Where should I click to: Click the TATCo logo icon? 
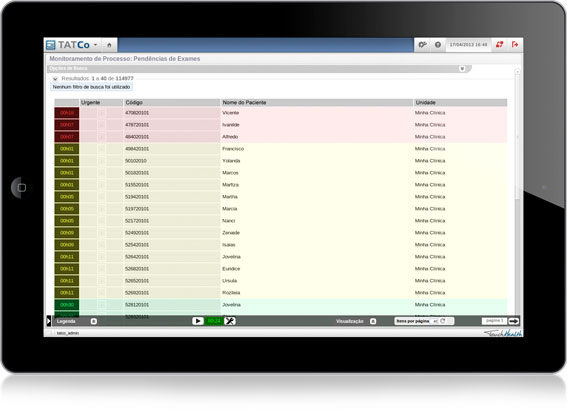click(51, 45)
